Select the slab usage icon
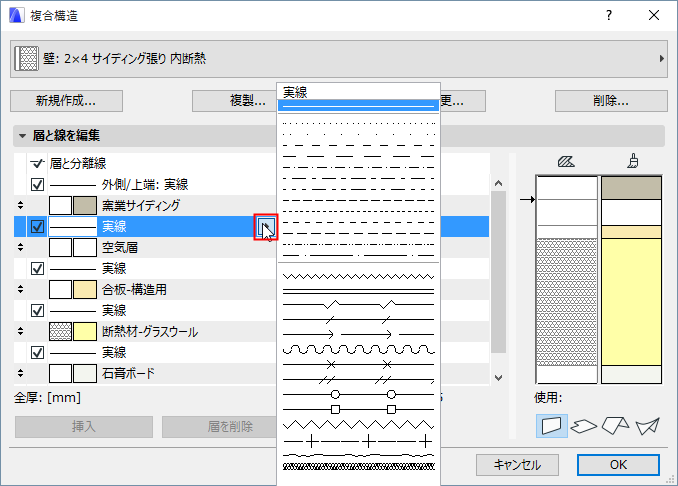 point(584,426)
